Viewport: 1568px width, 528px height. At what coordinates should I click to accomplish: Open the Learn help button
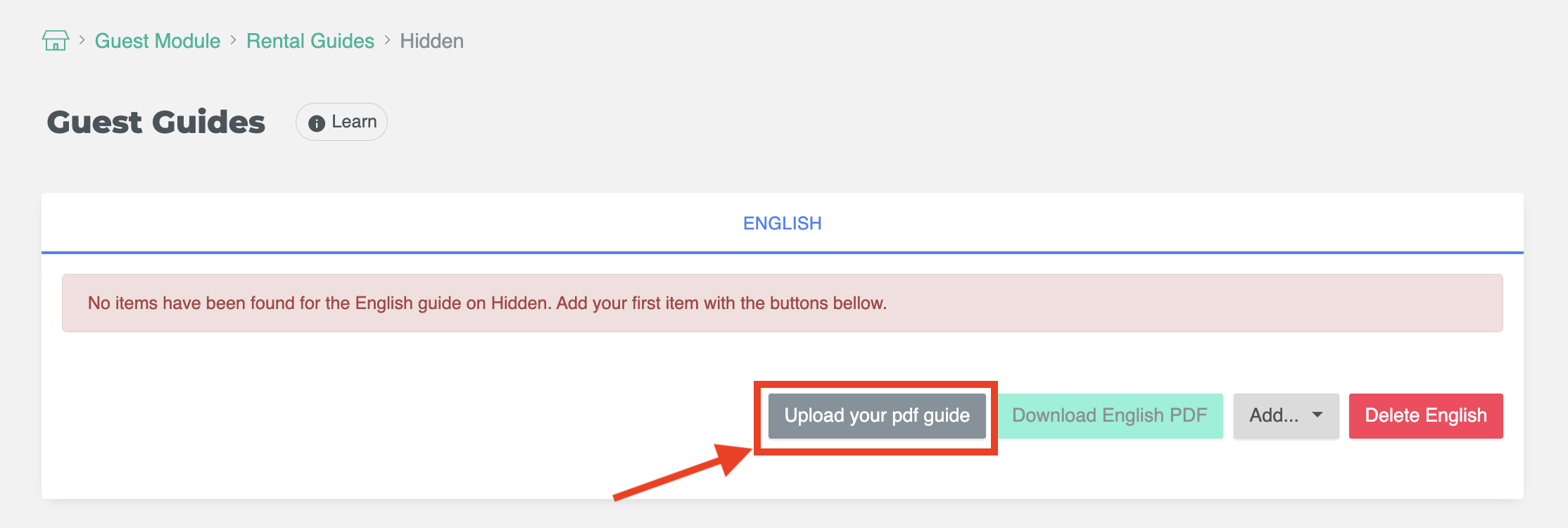click(341, 122)
